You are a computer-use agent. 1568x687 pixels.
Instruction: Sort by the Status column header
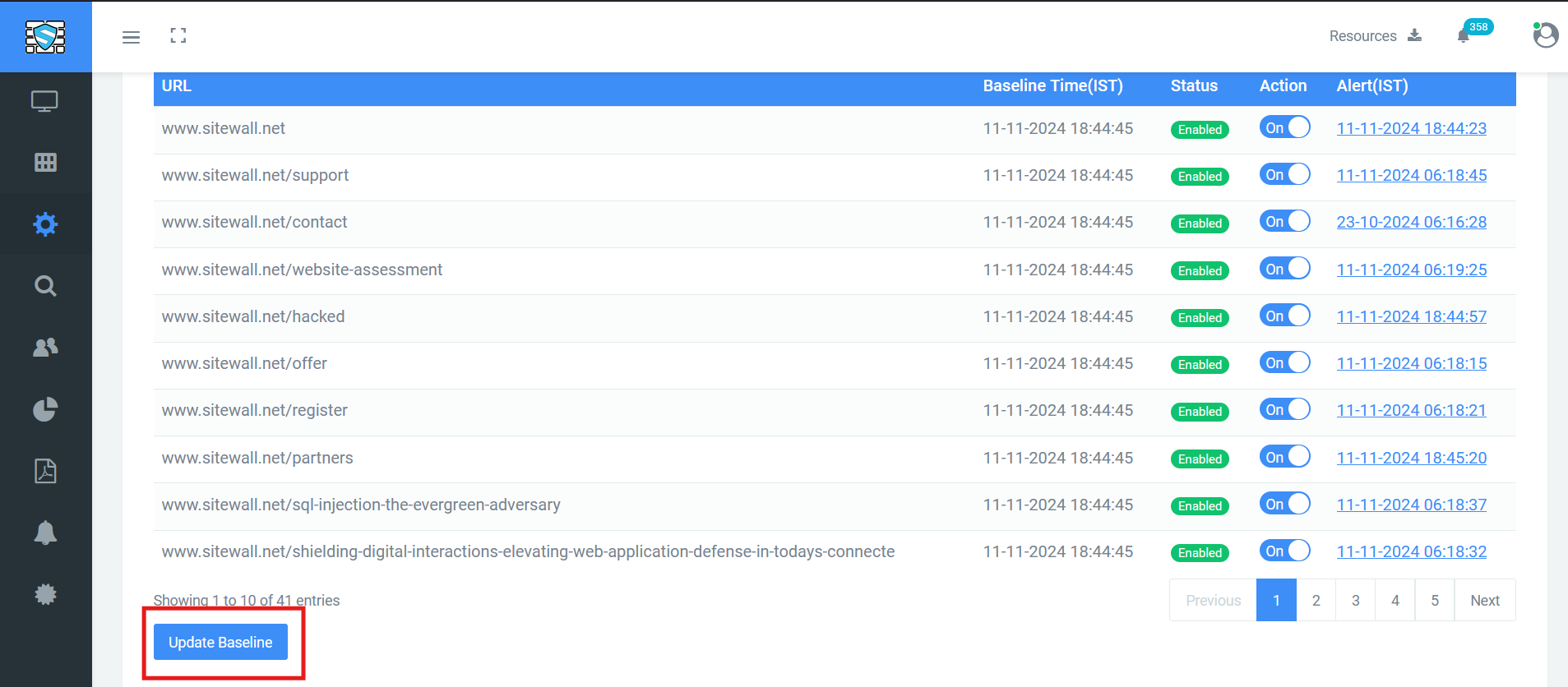[1194, 85]
